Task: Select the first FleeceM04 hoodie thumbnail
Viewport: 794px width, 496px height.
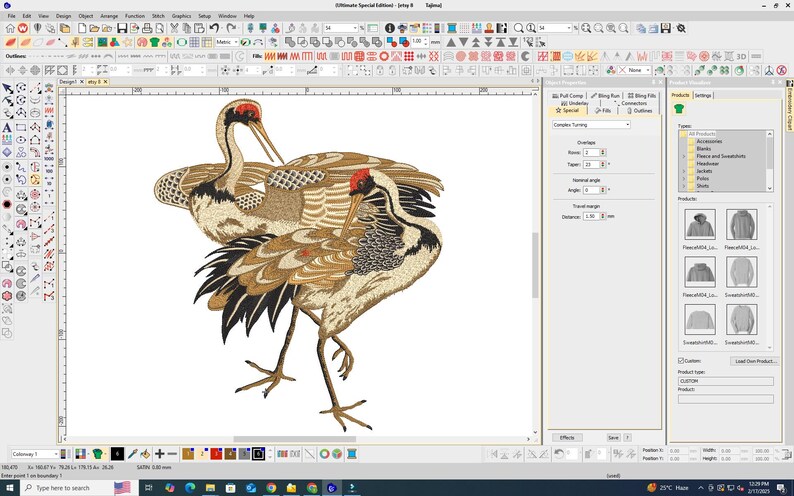Action: pyautogui.click(x=700, y=224)
